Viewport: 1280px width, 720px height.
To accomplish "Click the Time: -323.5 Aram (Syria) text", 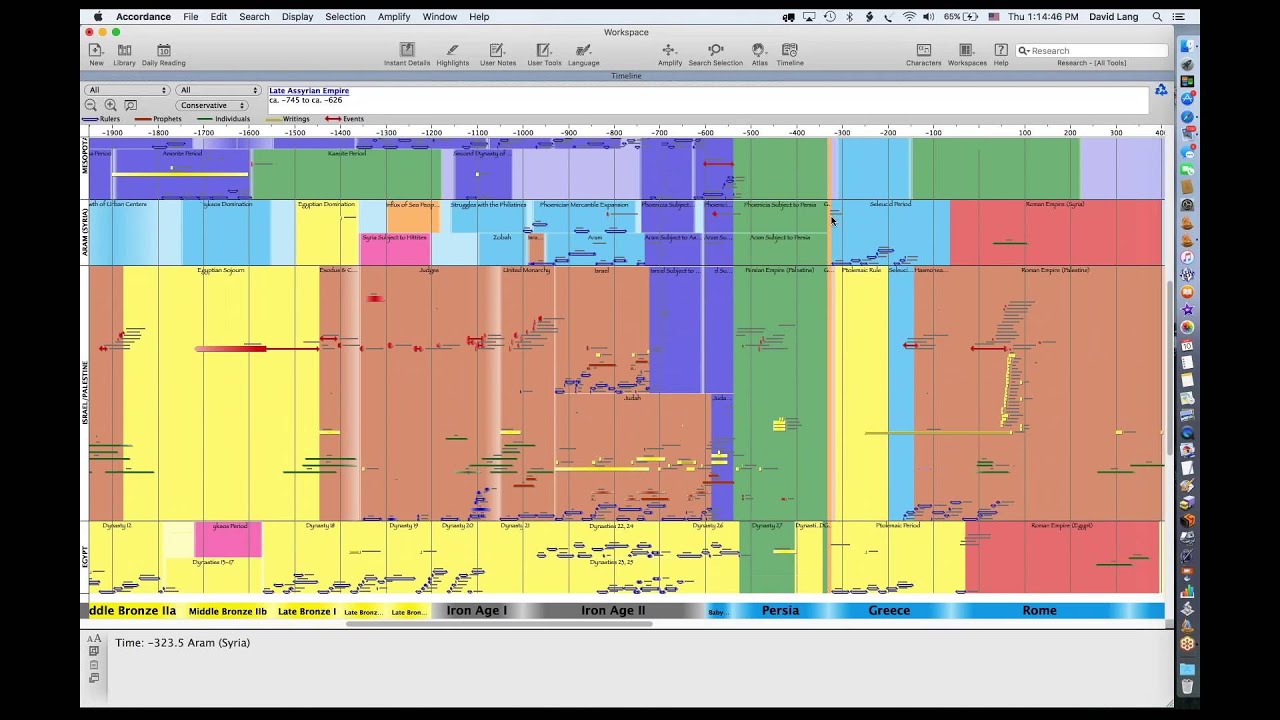I will click(182, 643).
